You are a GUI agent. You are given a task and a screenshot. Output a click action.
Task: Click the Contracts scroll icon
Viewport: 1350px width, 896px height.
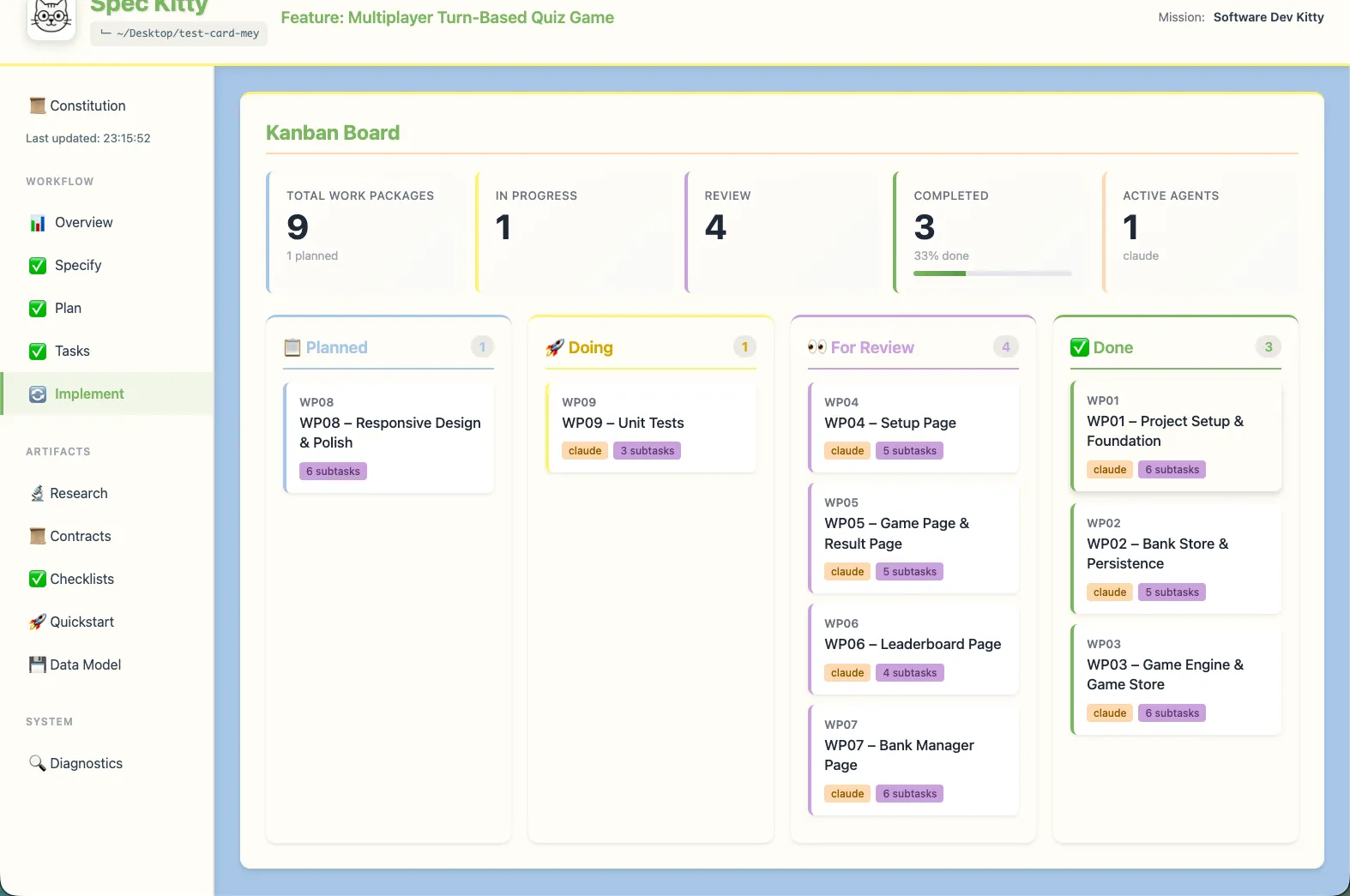[37, 537]
